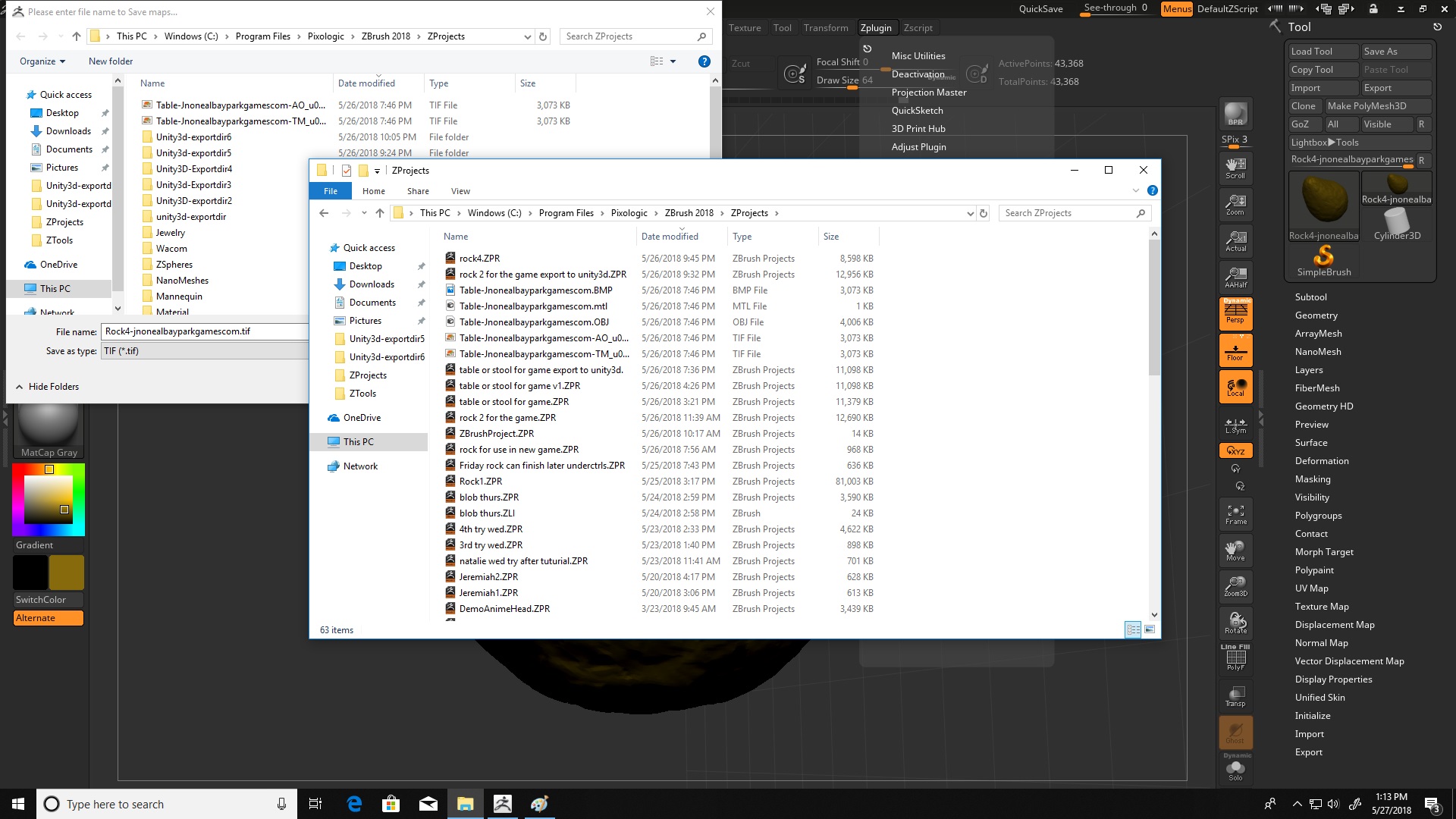Click the Zplugin palette dock icon

pos(868,49)
